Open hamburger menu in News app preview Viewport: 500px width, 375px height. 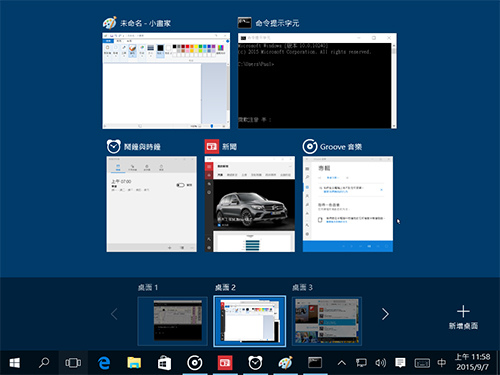(x=209, y=166)
